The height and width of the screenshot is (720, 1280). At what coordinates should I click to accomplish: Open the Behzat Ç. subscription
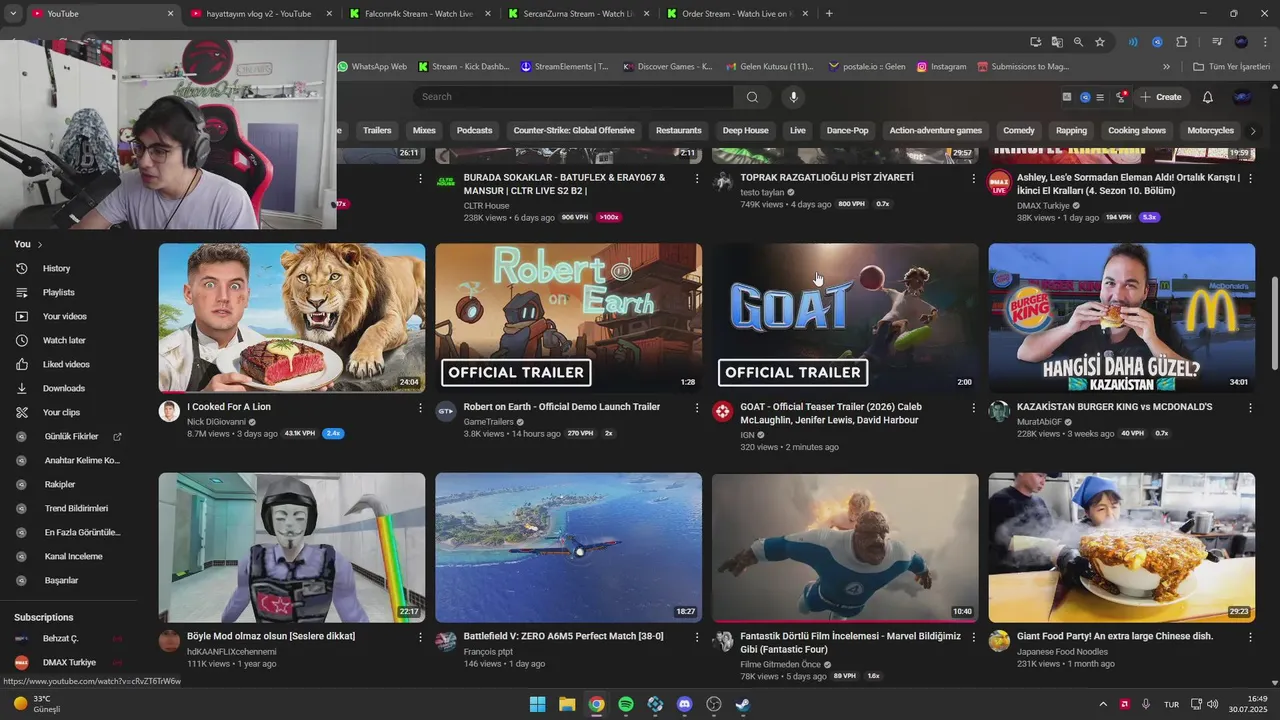tap(61, 639)
